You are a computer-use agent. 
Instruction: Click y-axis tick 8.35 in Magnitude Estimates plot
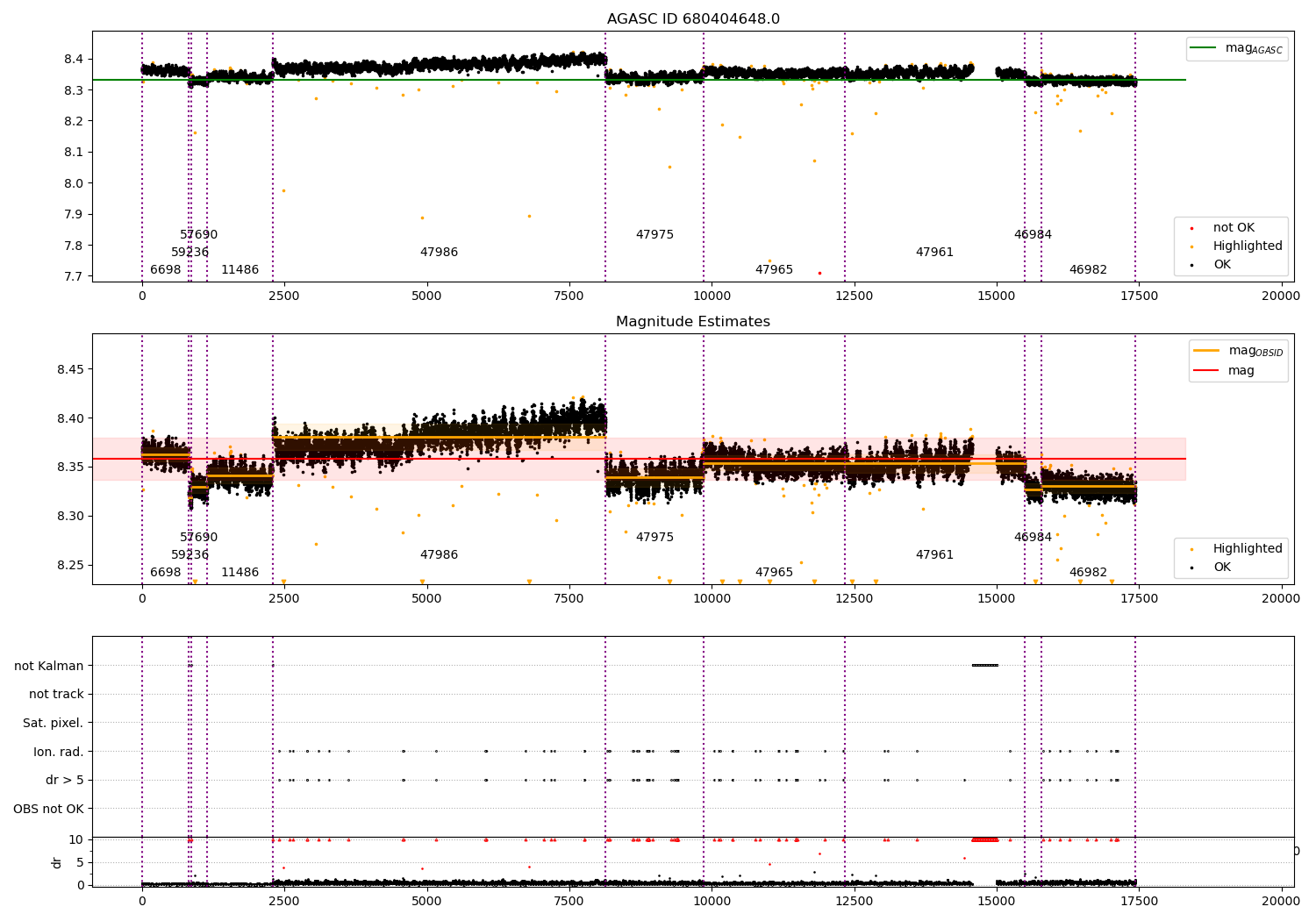(x=70, y=467)
